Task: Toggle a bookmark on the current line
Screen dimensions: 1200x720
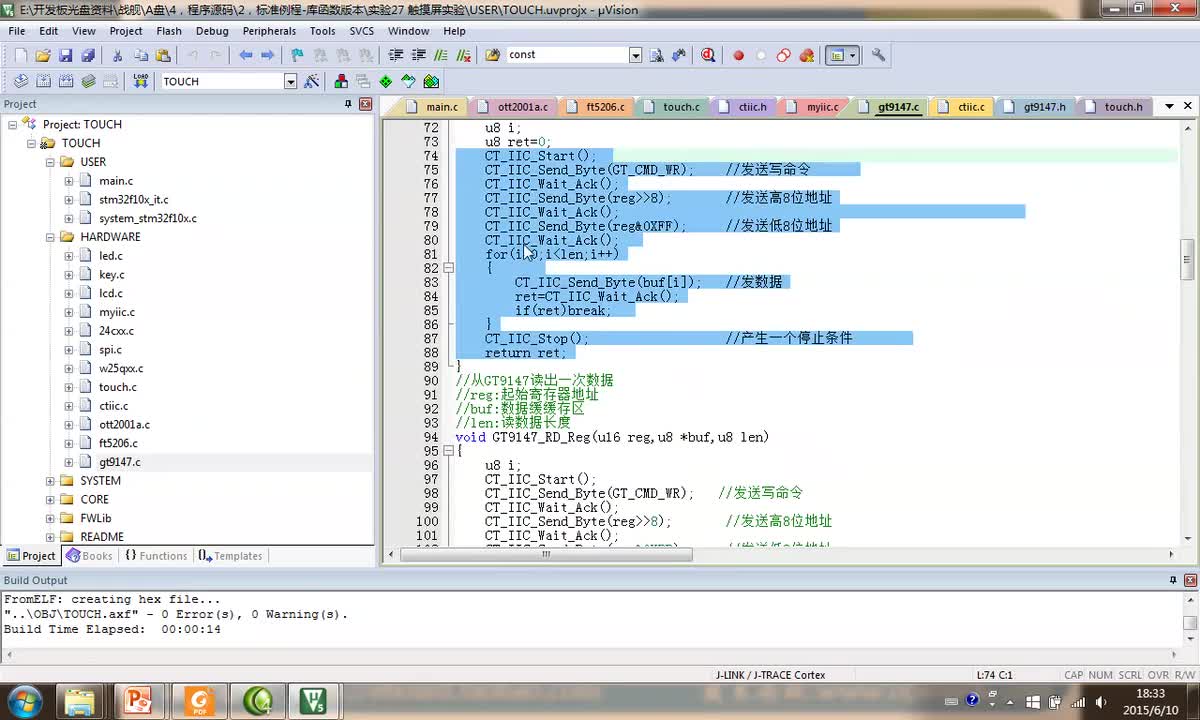Action: click(297, 55)
